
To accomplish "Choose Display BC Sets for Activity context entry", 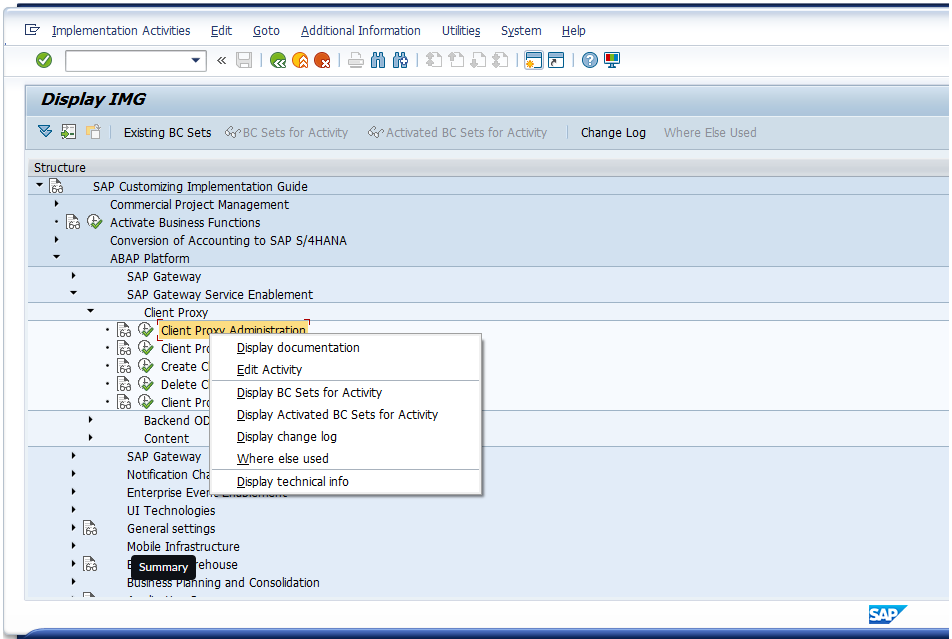I will pyautogui.click(x=346, y=392).
